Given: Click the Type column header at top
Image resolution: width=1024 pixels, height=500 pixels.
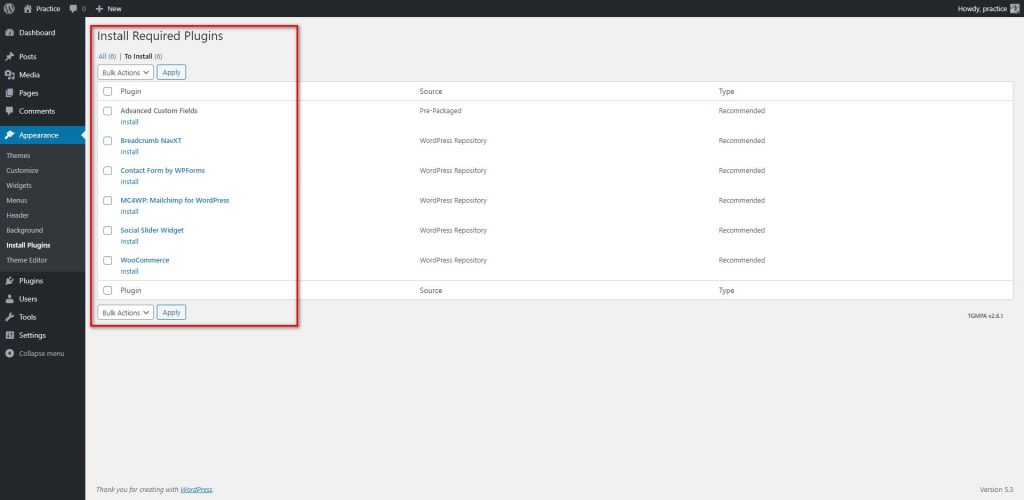Looking at the screenshot, I should coord(726,91).
